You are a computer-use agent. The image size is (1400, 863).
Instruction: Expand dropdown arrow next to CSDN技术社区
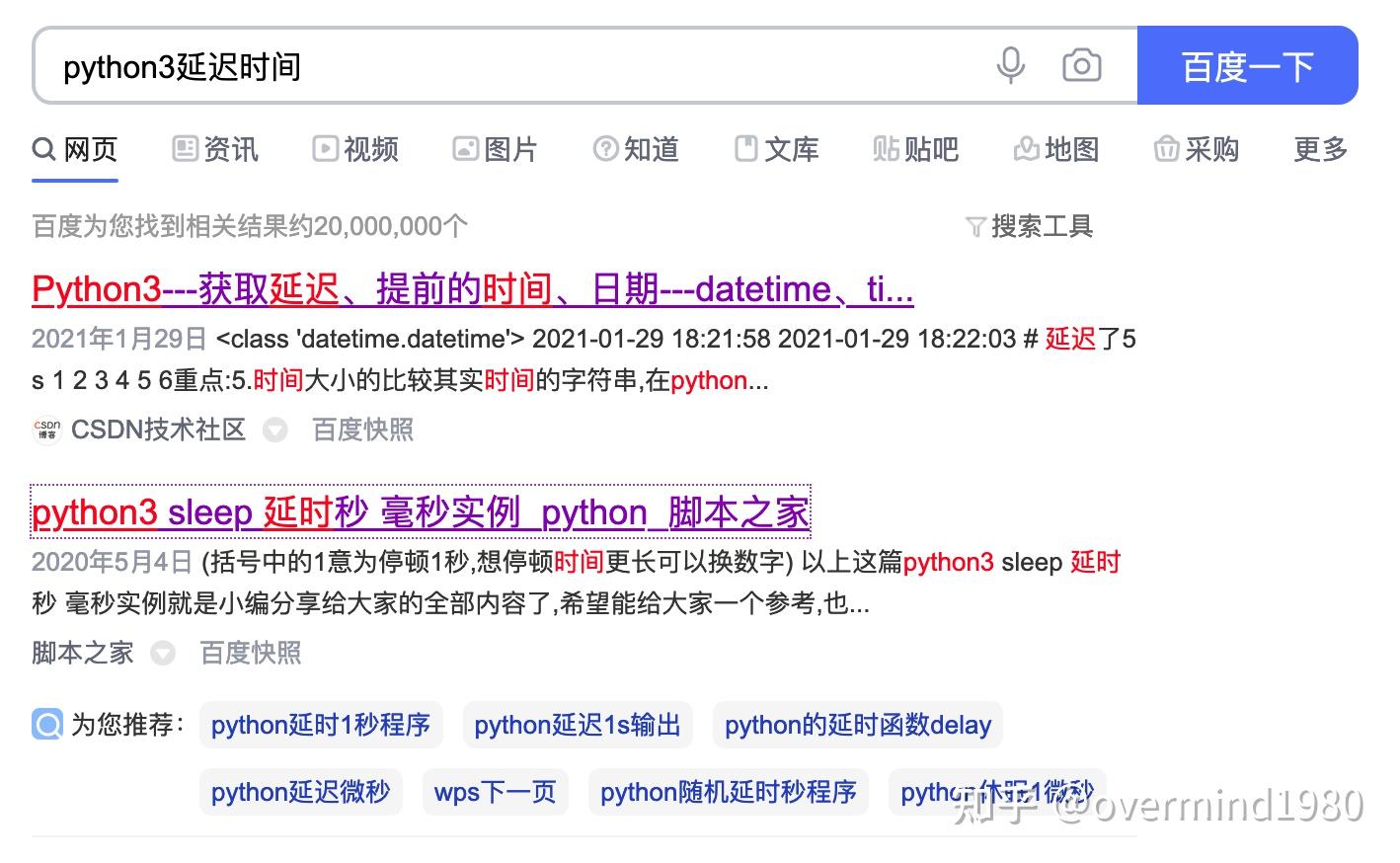click(274, 430)
